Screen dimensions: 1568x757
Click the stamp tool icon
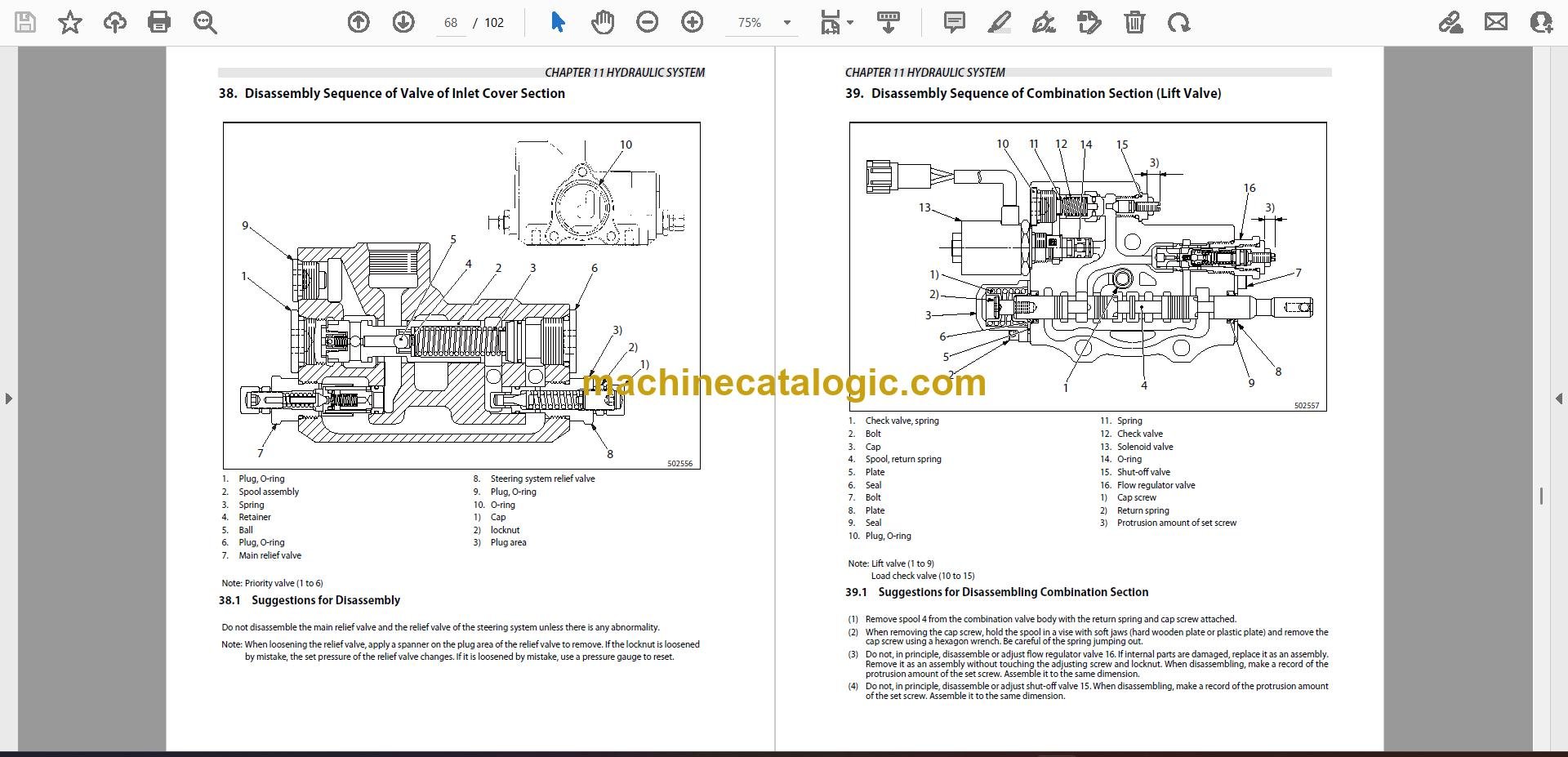coord(1089,22)
